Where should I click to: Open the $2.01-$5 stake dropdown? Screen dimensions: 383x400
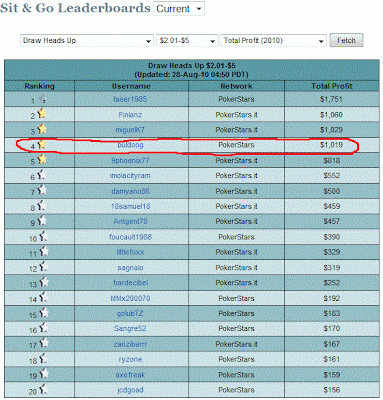187,41
